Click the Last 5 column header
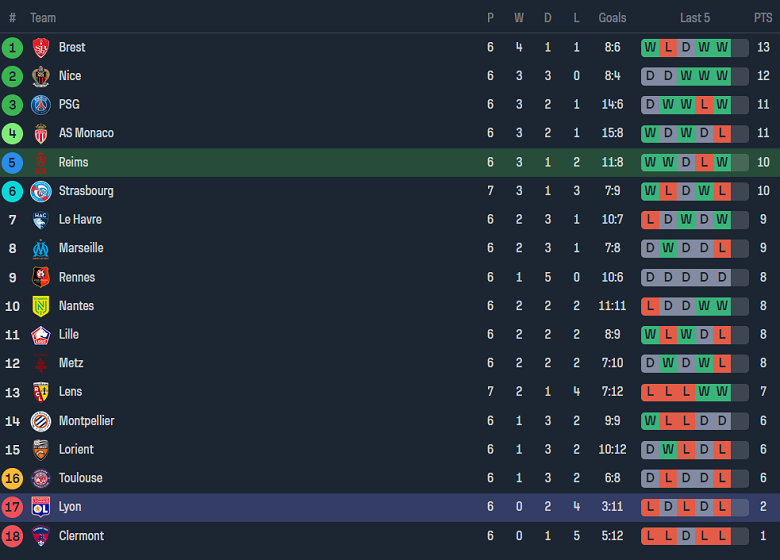Viewport: 780px width, 560px height. (x=695, y=18)
